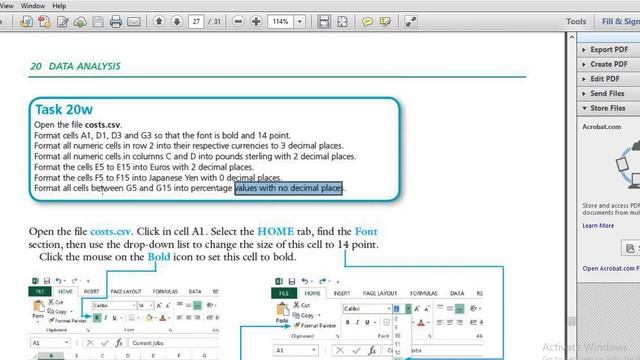The height and width of the screenshot is (360, 640).
Task: Click the '/ 31' total pages label
Action: [x=214, y=22]
